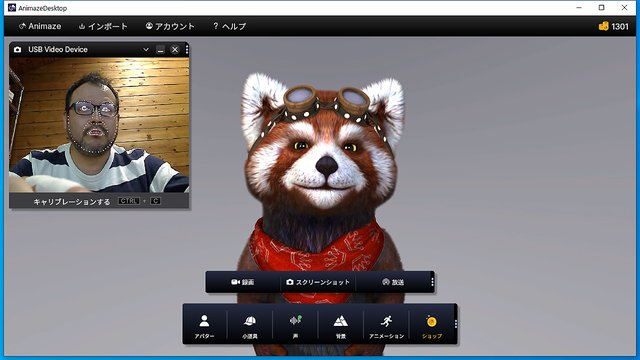Click the webcam video preview
Viewport: 640px width, 360px height.
tap(99, 125)
